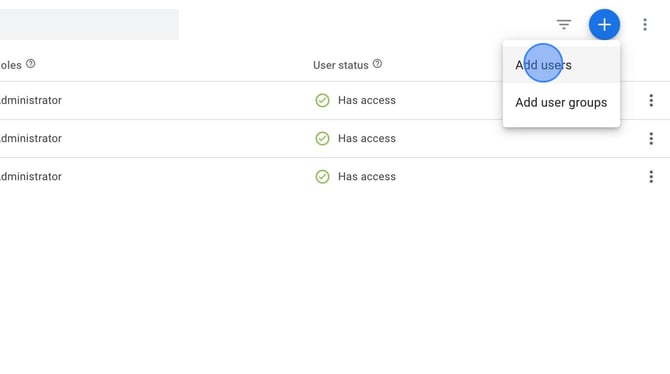
Task: Click first row Administrator role
Action: (31, 100)
